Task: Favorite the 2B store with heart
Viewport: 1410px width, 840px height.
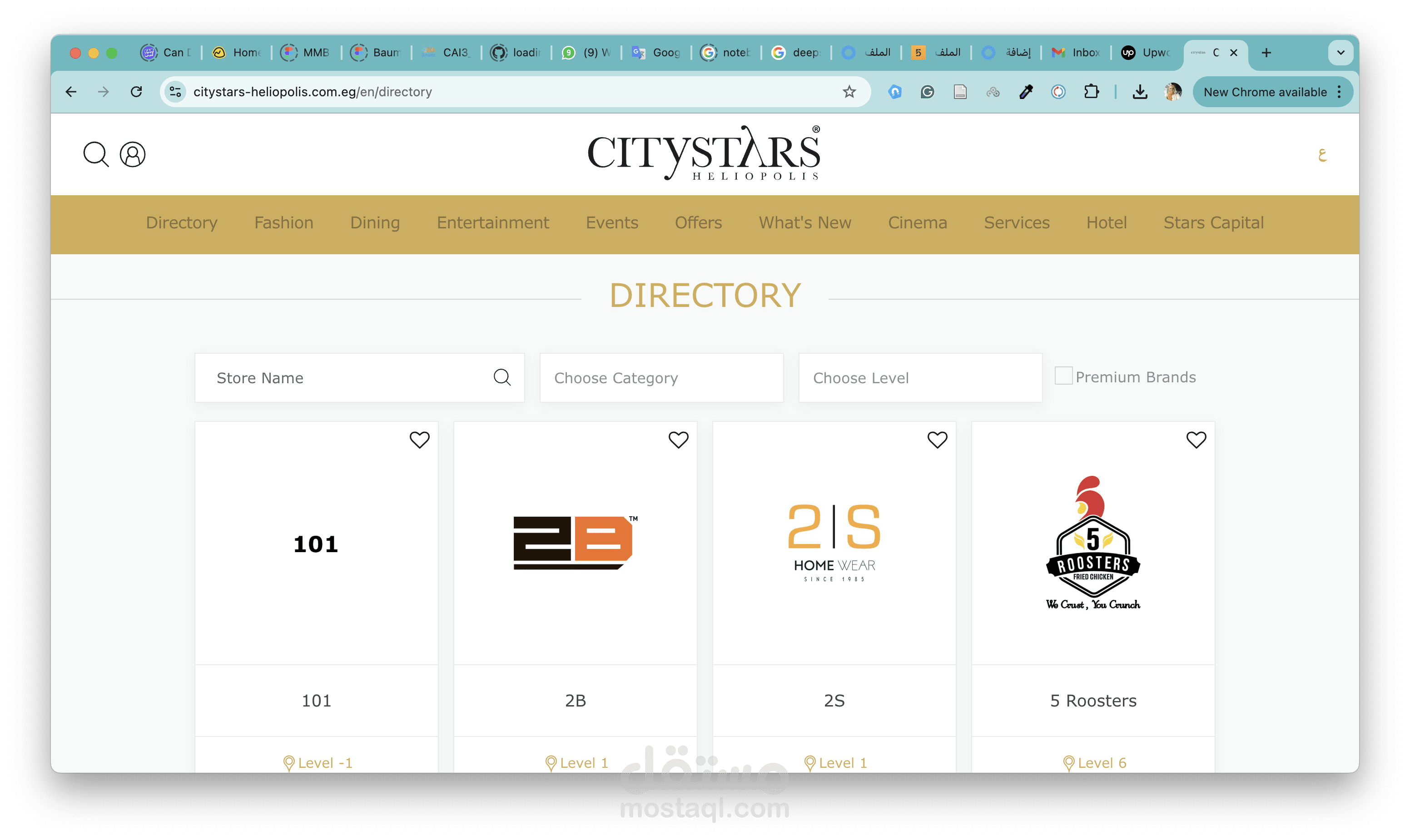Action: pyautogui.click(x=678, y=440)
